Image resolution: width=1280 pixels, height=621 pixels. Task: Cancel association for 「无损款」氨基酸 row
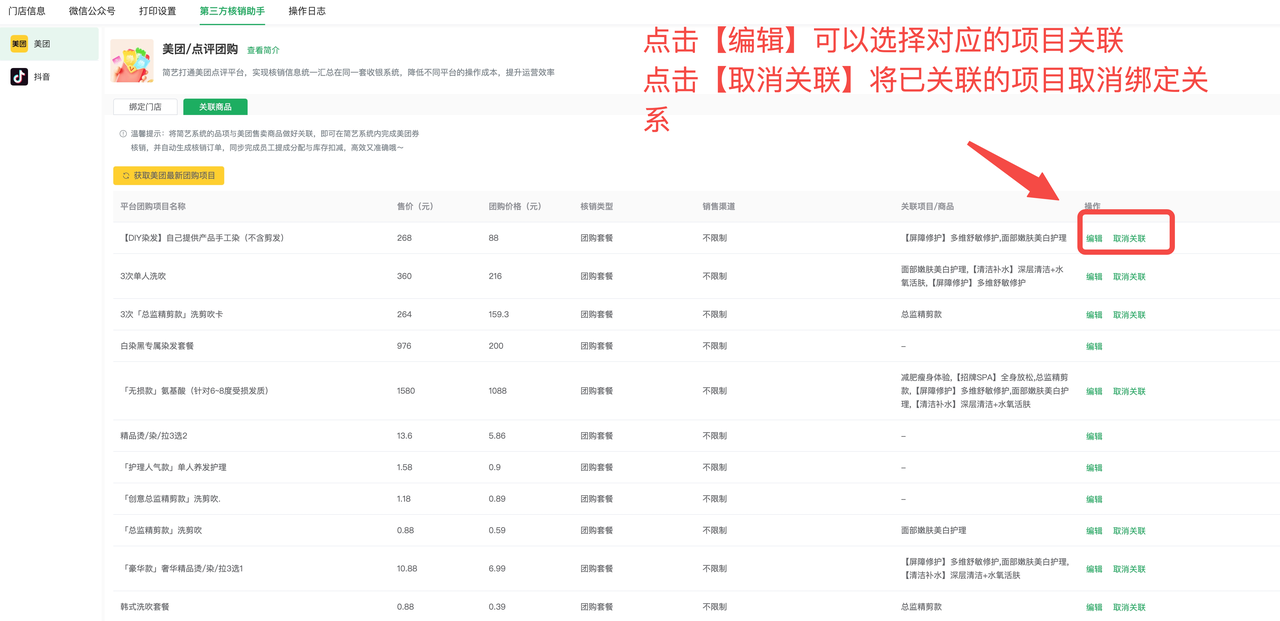1129,392
